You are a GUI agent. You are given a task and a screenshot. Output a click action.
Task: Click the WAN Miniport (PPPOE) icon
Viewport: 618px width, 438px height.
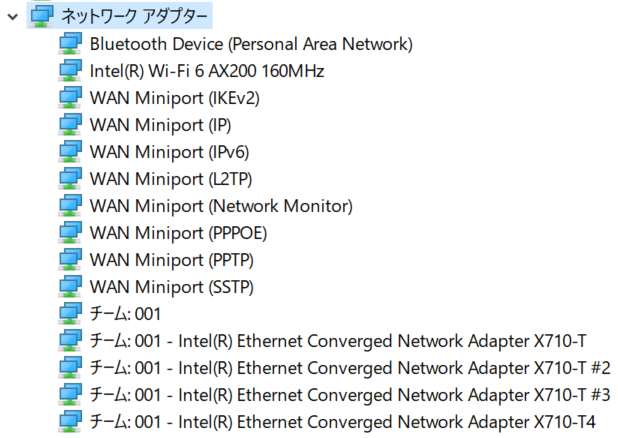[71, 233]
